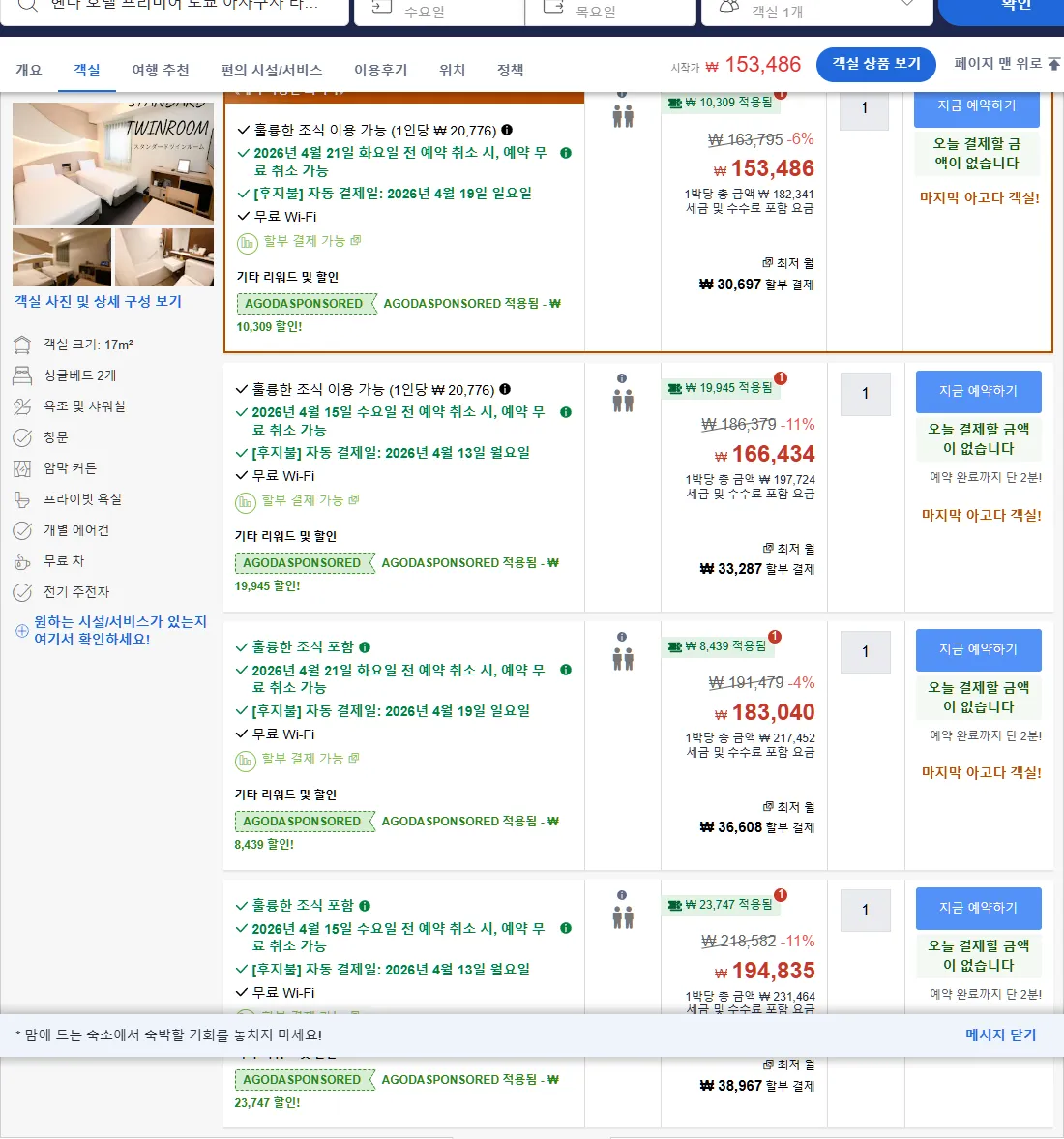Image resolution: width=1064 pixels, height=1139 pixels.
Task: Click 지금 예약하기 for ₩194,835 offer
Action: (978, 908)
